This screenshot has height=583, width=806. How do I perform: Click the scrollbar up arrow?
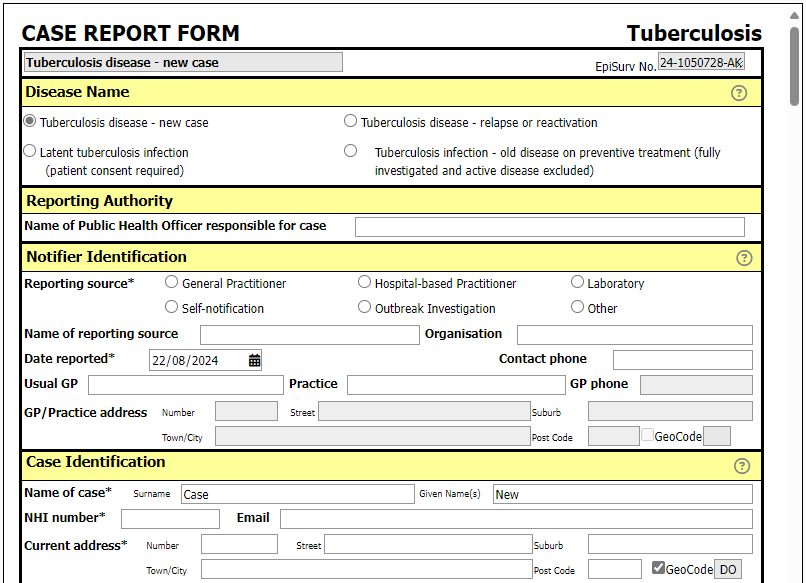click(x=795, y=15)
